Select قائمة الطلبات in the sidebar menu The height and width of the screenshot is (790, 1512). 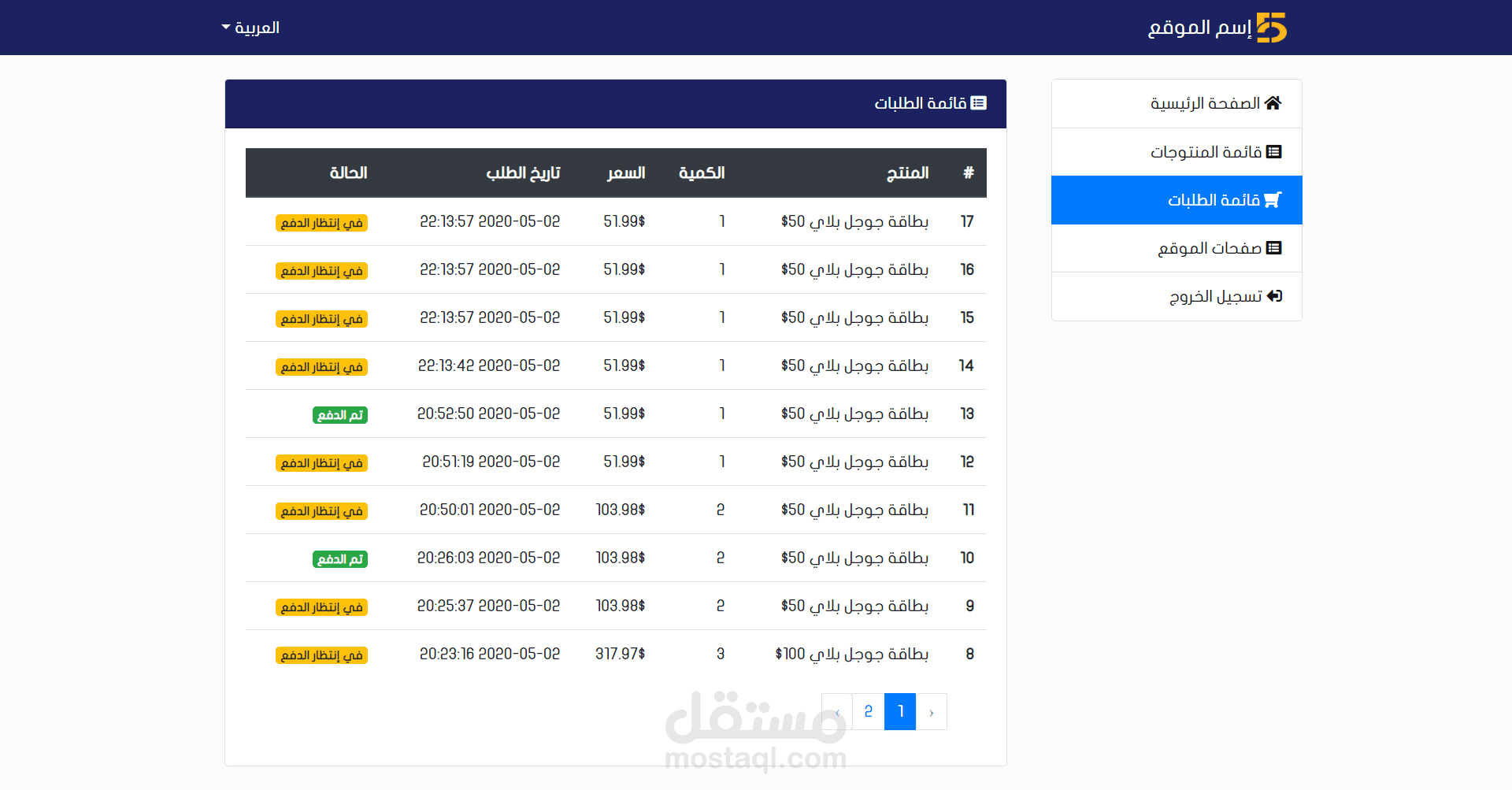pos(1177,200)
